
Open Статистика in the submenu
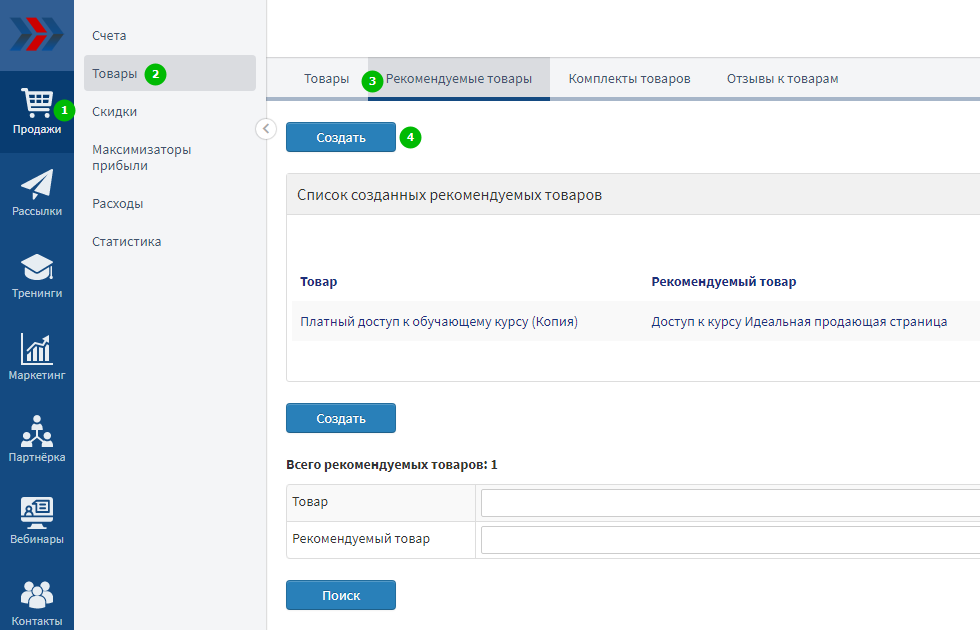click(x=126, y=242)
